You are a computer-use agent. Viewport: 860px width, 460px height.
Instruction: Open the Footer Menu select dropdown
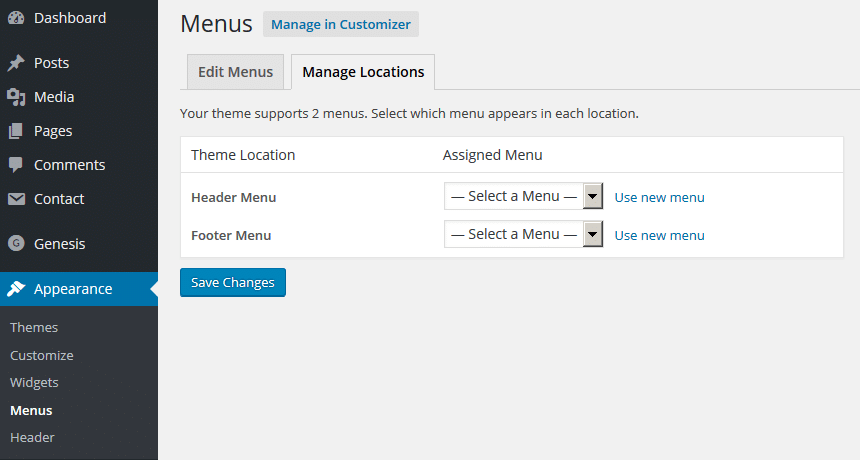[x=523, y=234]
